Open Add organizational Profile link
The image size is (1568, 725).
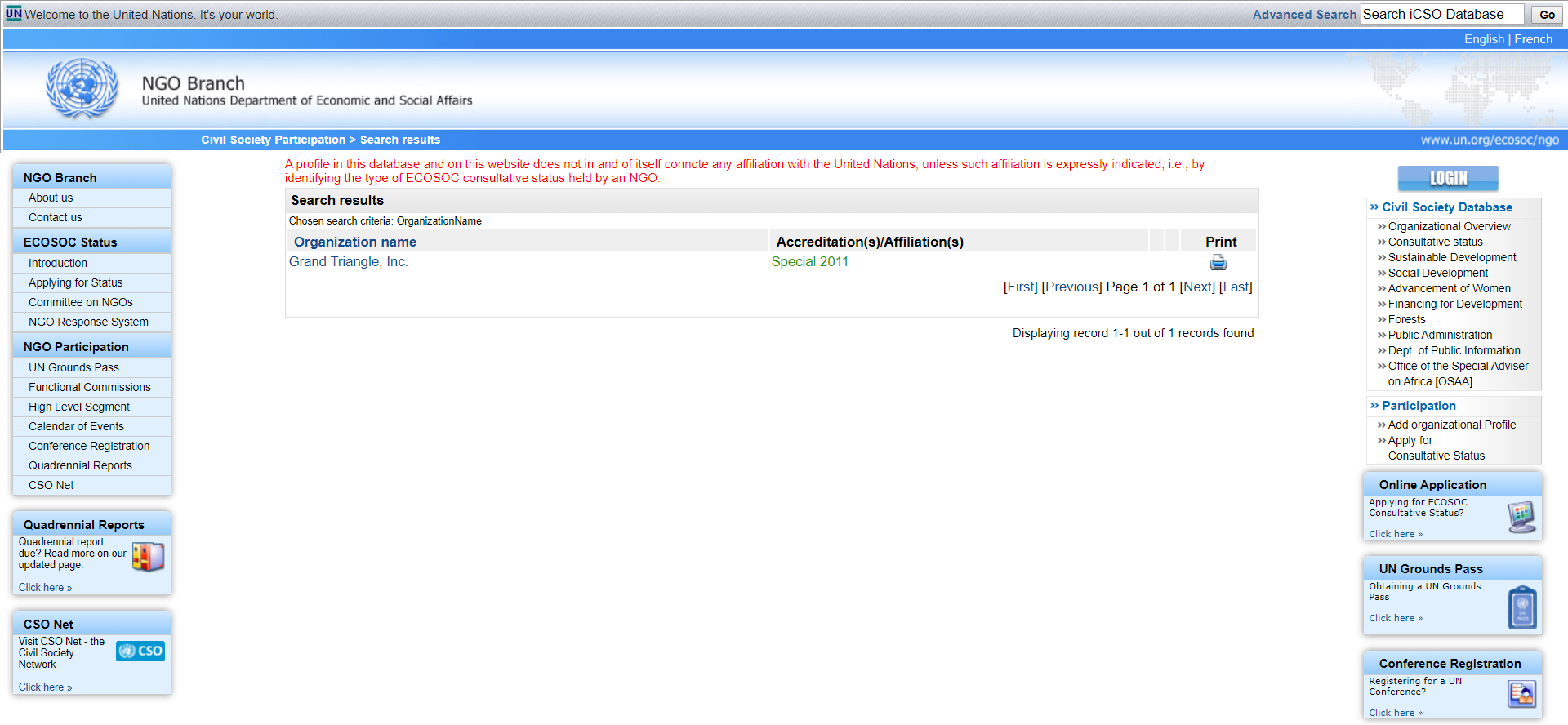coord(1452,425)
